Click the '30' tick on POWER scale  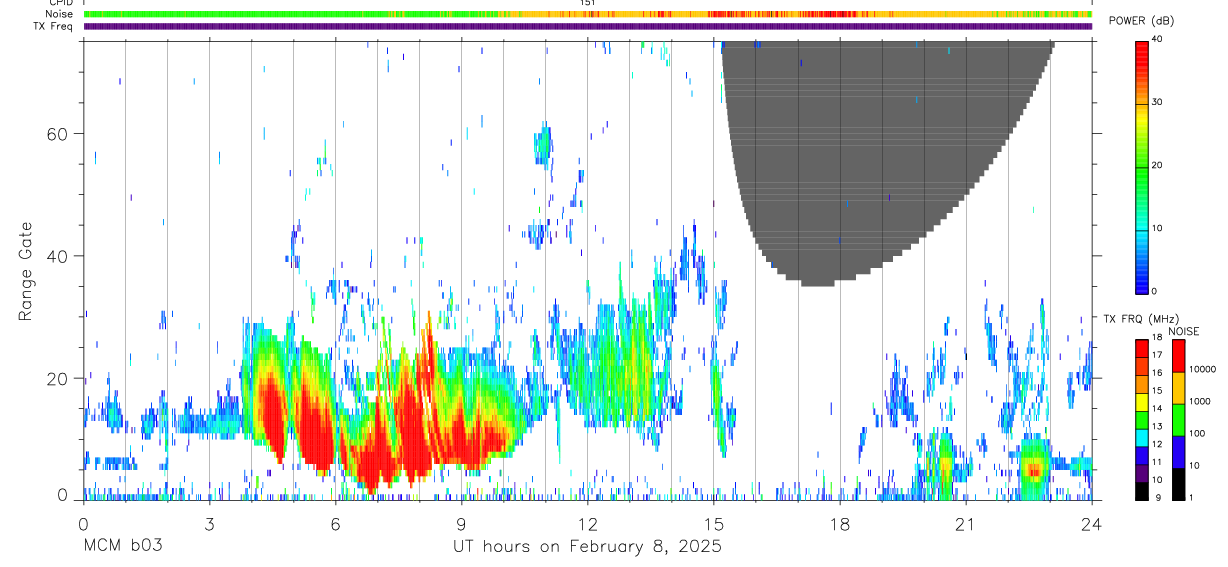1157,102
